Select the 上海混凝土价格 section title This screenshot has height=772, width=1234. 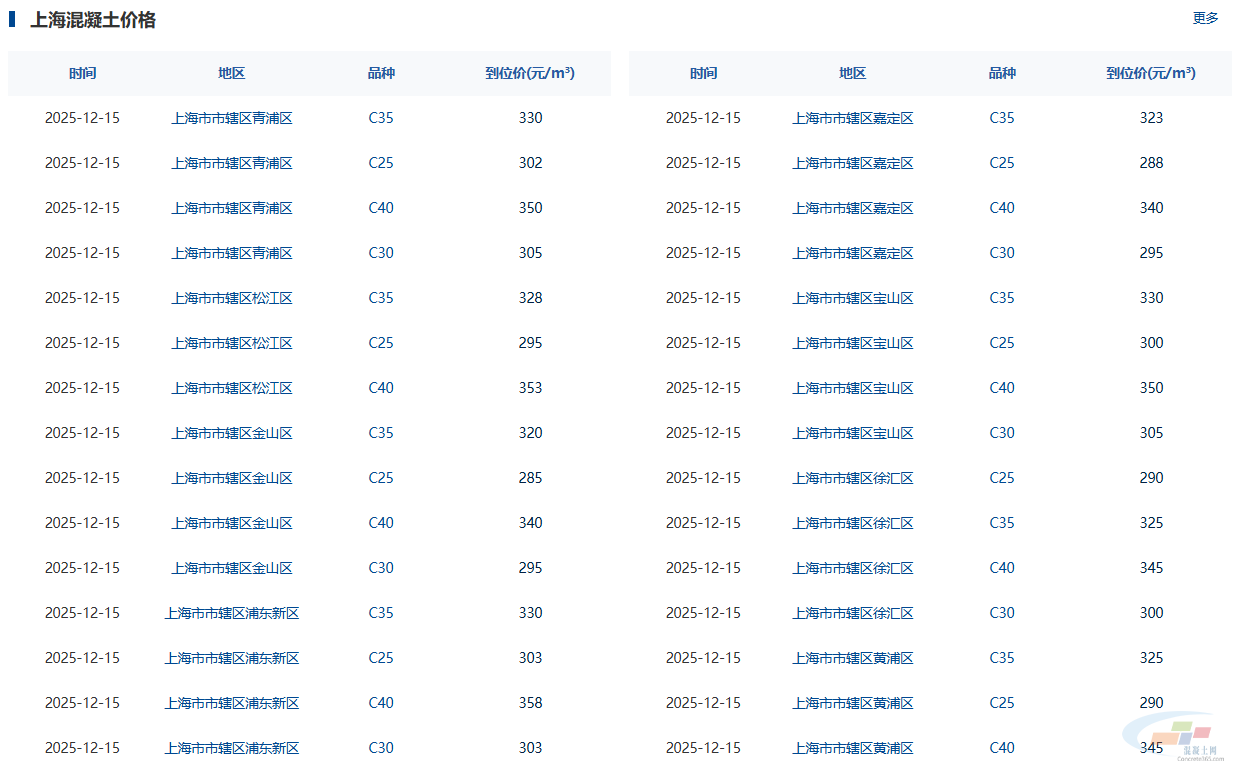point(93,20)
